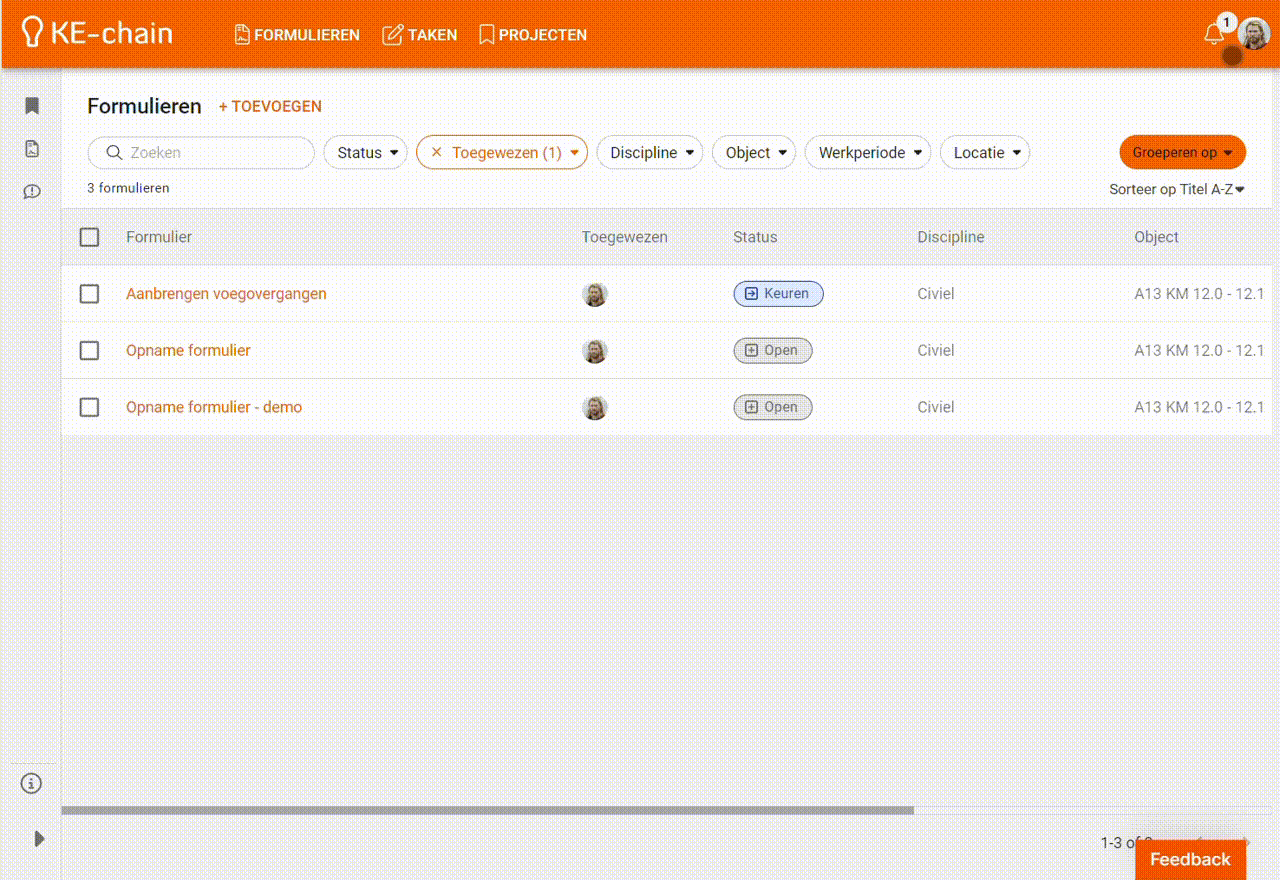Select the Opname formulier - demo checkbox
The height and width of the screenshot is (880, 1280).
90,407
